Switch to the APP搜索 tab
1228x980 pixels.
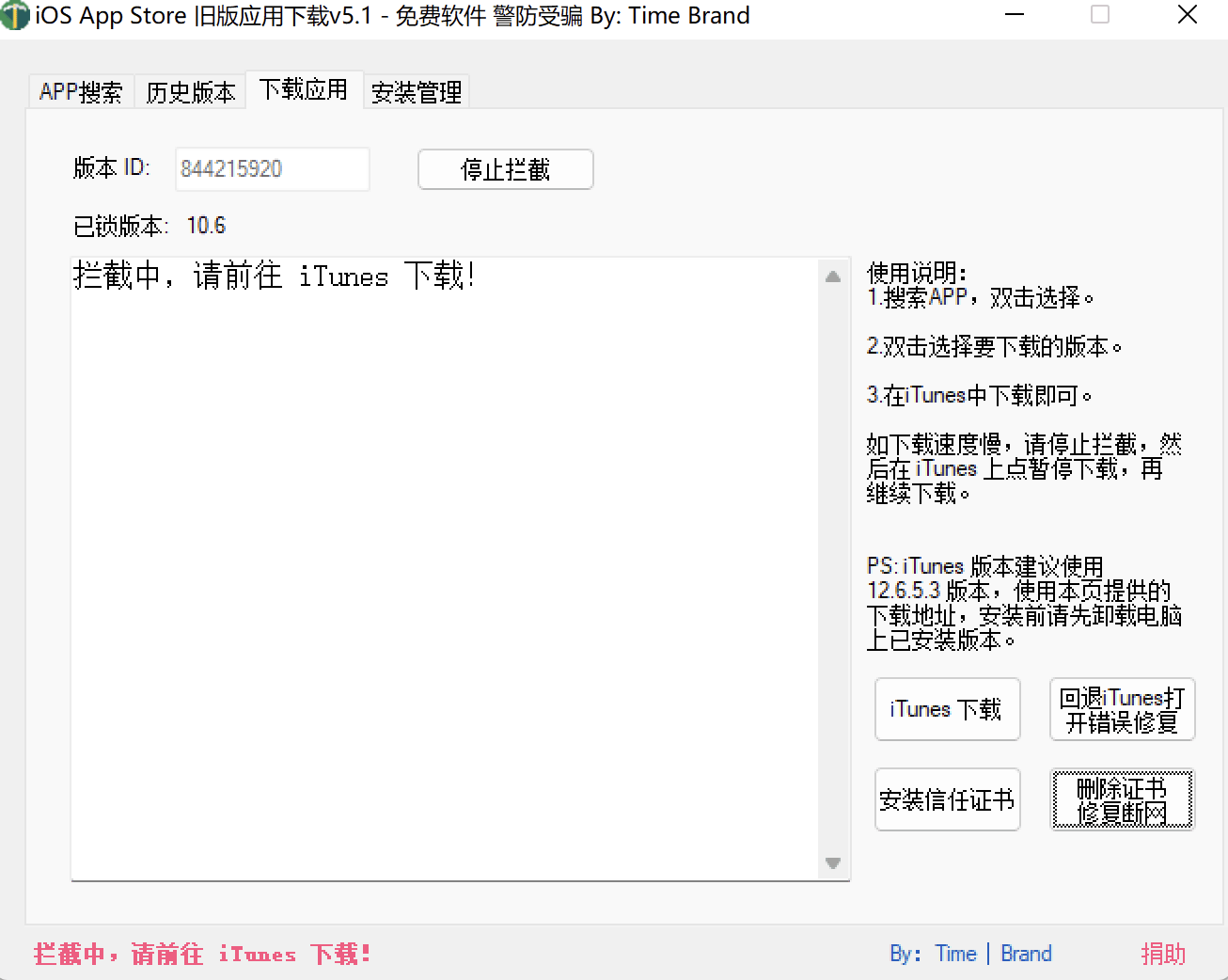[81, 92]
